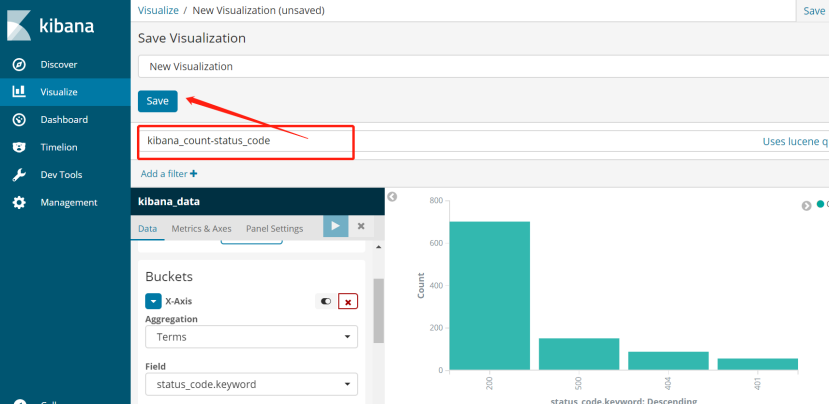Select the Visualize bar chart icon
Screen dimensions: 830x405
click(x=19, y=92)
